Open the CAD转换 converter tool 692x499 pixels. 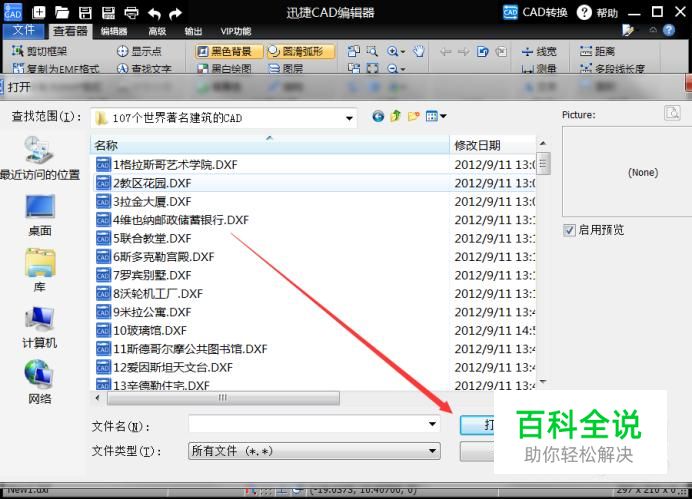[x=535, y=12]
